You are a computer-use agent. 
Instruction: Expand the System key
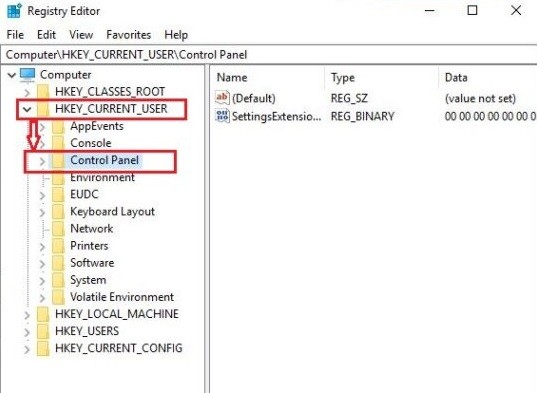(x=42, y=281)
